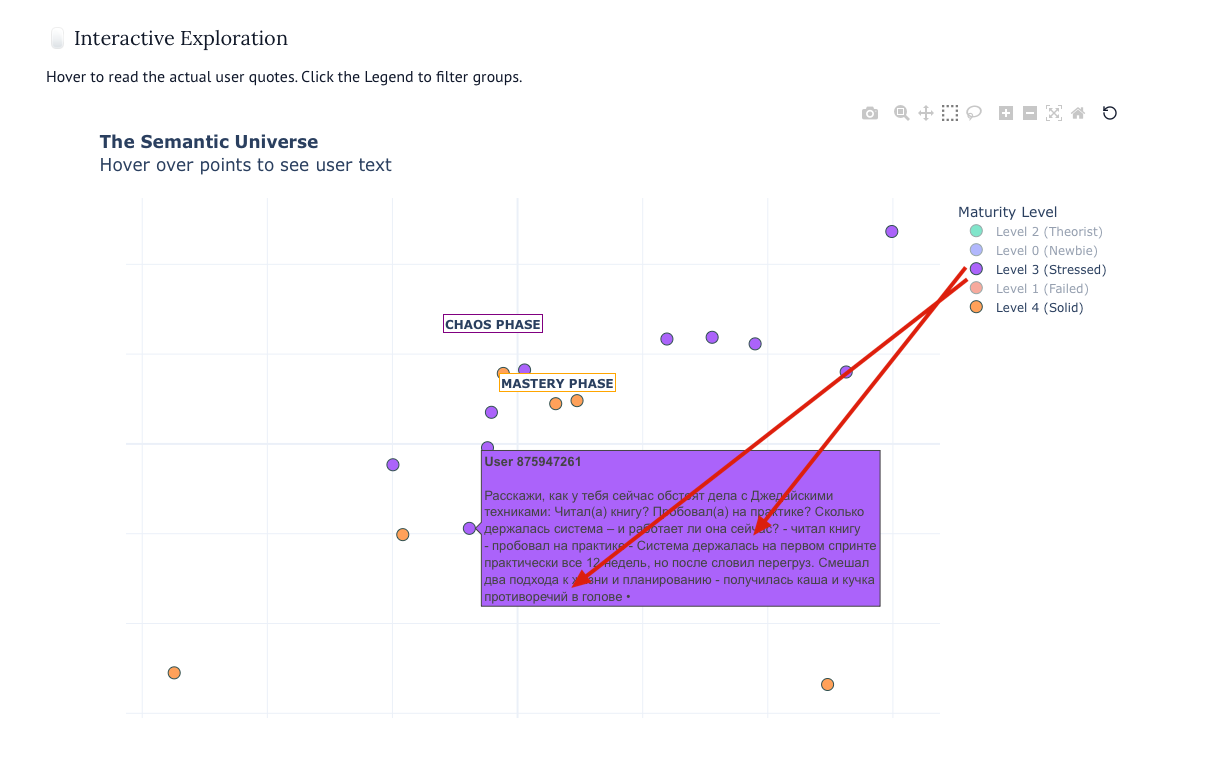Select the Zoom tool in the modebar
This screenshot has width=1207, height=764.
click(x=901, y=113)
